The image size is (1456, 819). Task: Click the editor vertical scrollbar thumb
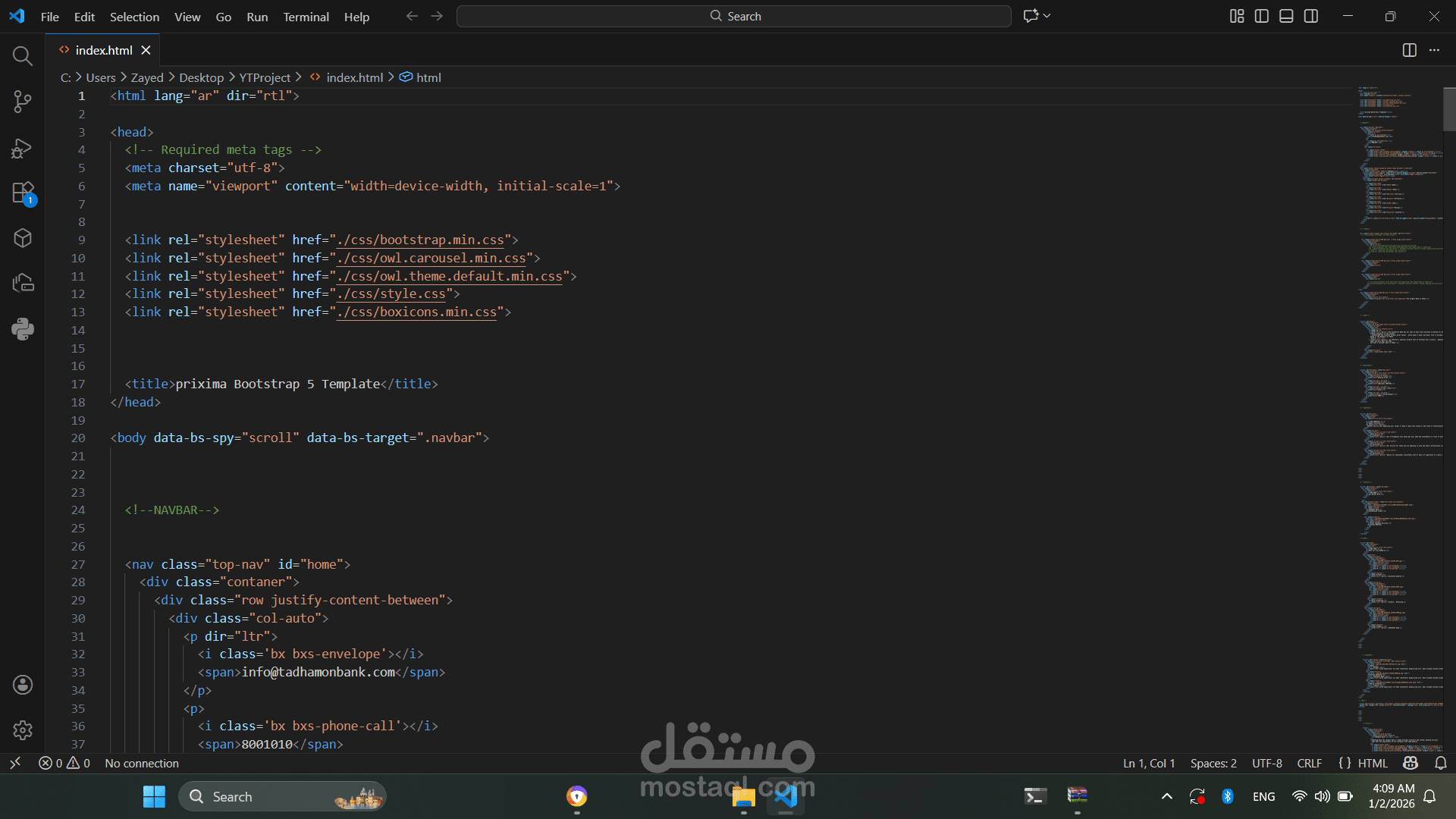[1449, 110]
